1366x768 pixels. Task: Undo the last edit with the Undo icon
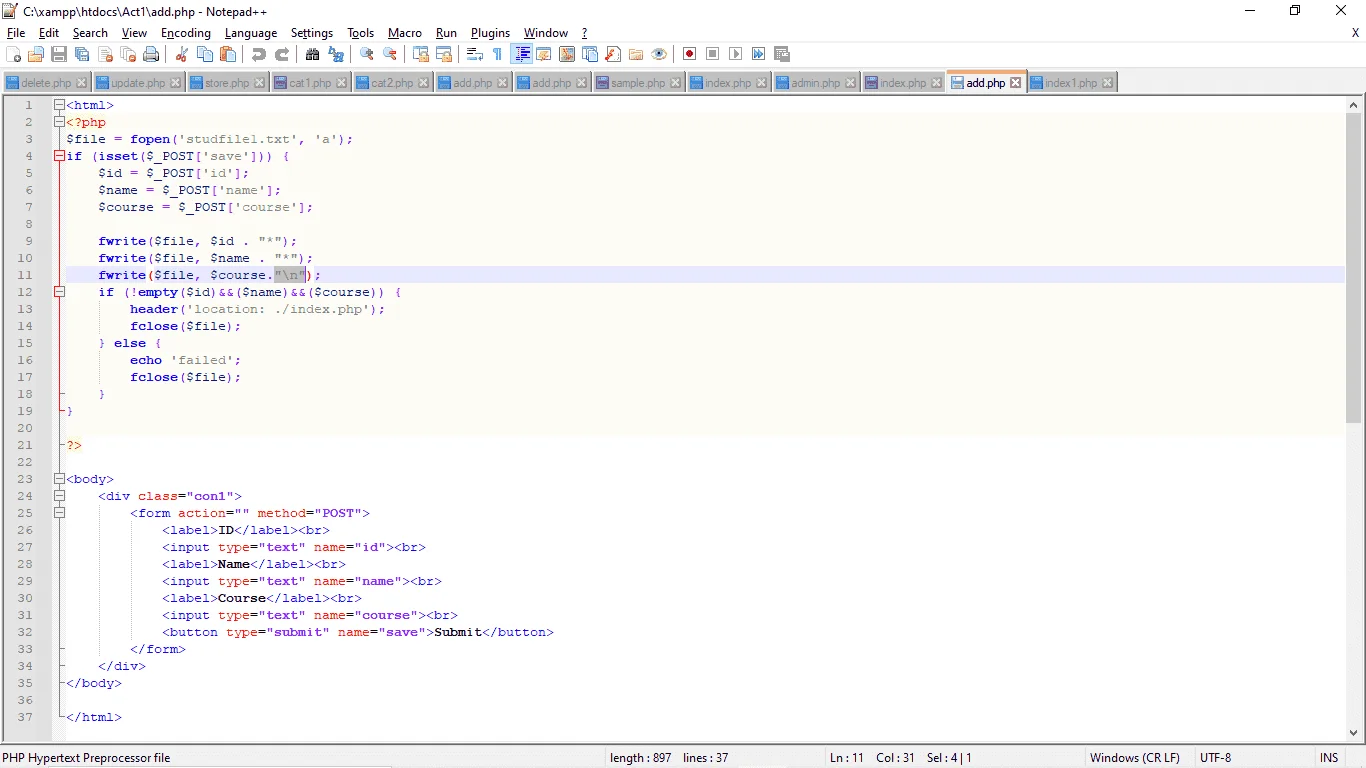[x=259, y=54]
